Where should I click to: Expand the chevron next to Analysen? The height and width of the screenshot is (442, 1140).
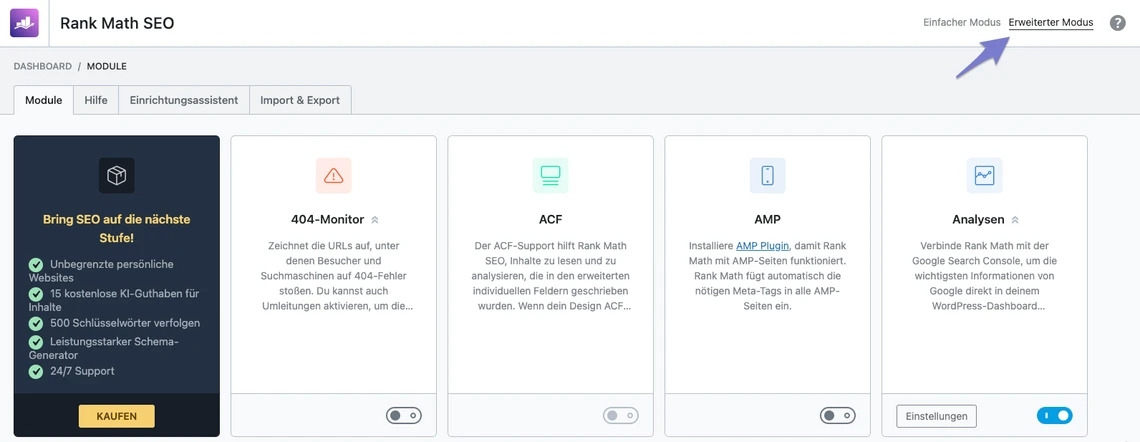coord(1015,220)
